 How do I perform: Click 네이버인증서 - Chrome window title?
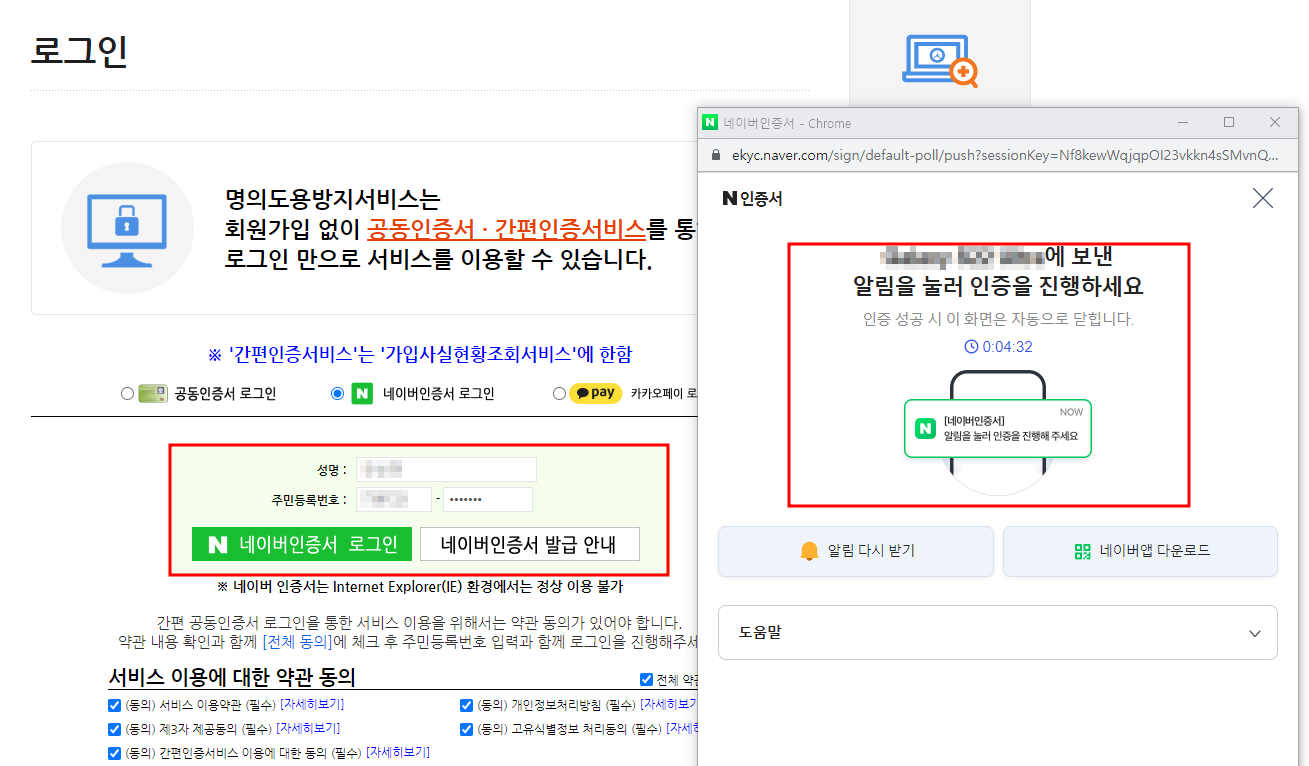787,123
